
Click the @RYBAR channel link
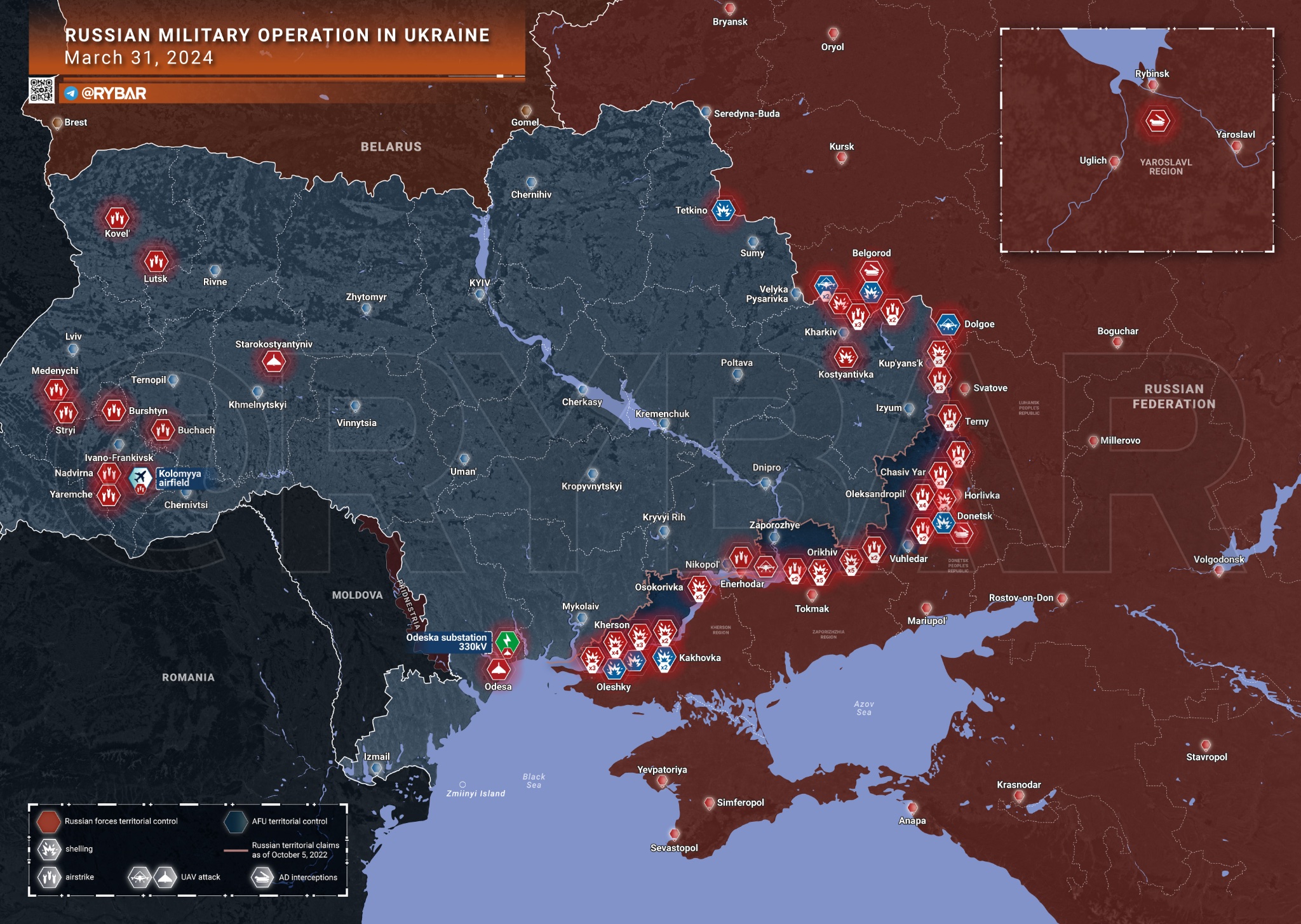114,93
